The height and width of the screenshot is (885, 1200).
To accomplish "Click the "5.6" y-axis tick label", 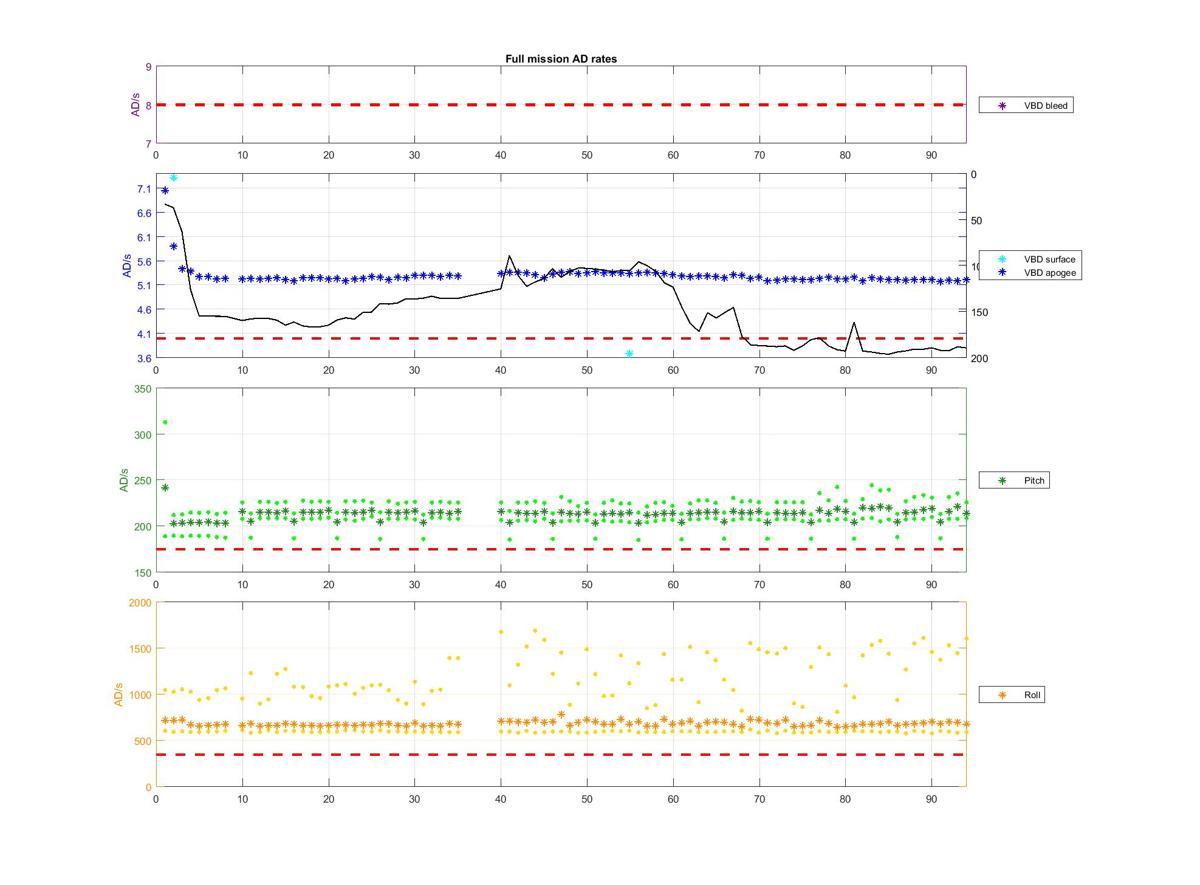I will [x=145, y=261].
